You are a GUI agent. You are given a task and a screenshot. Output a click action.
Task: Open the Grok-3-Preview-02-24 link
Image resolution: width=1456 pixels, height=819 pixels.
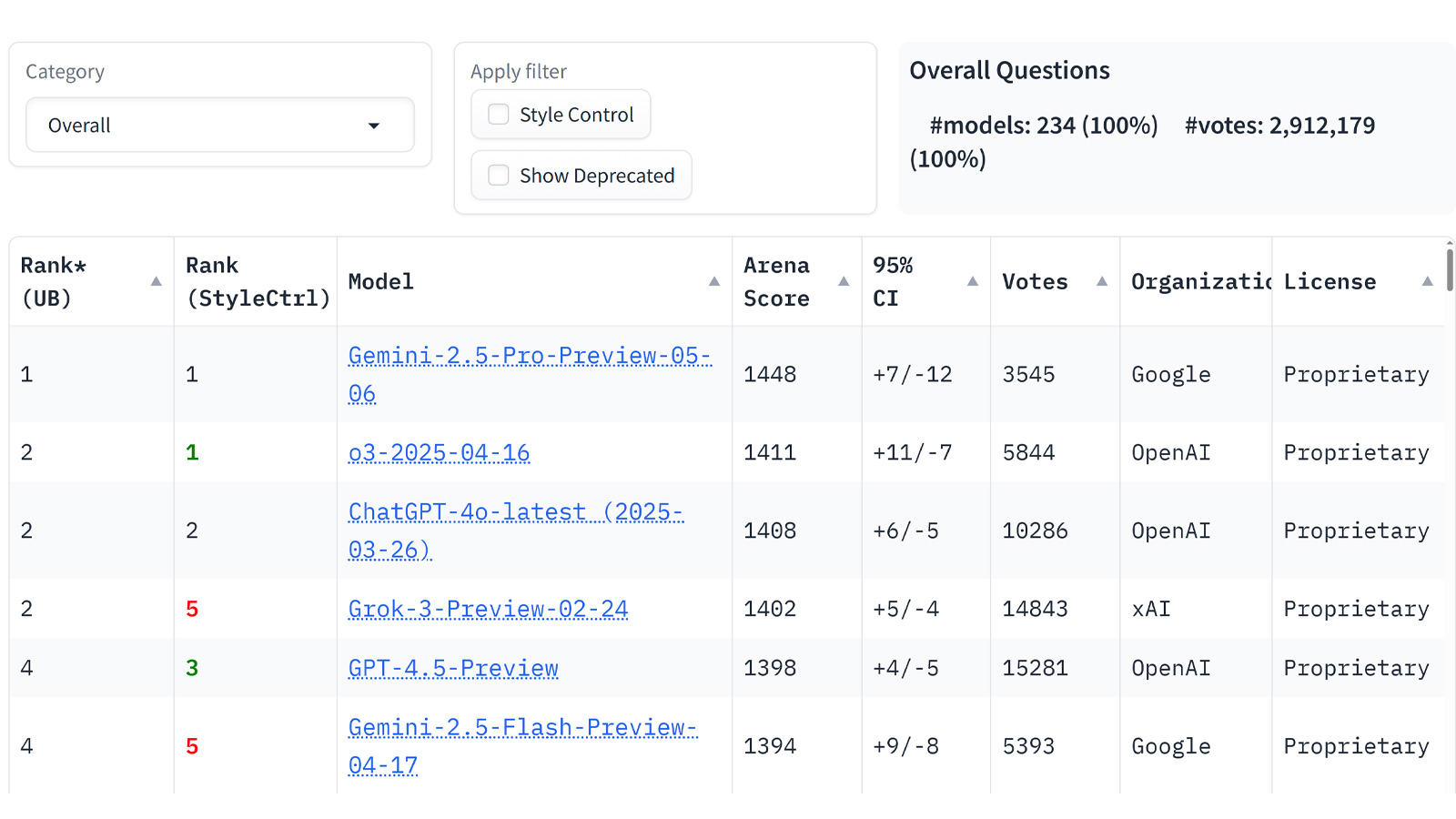[488, 609]
